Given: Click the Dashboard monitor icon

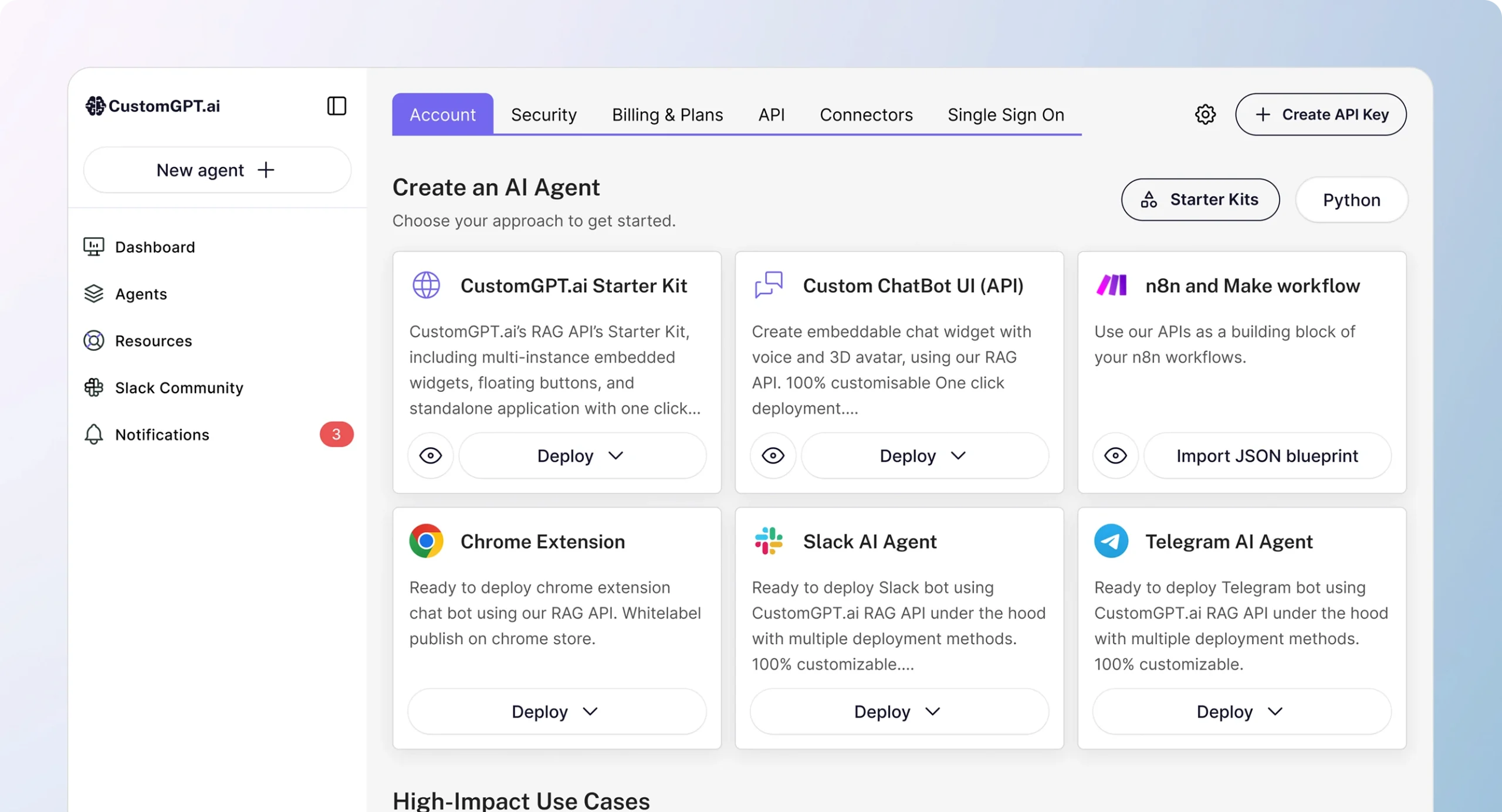Looking at the screenshot, I should click(x=94, y=247).
